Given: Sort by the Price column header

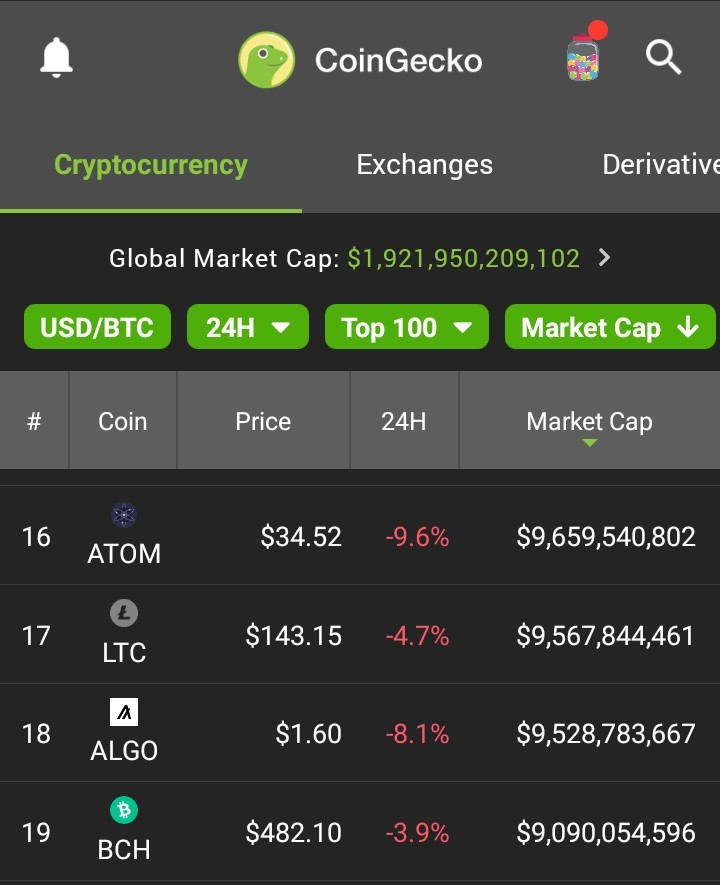Looking at the screenshot, I should [x=263, y=421].
